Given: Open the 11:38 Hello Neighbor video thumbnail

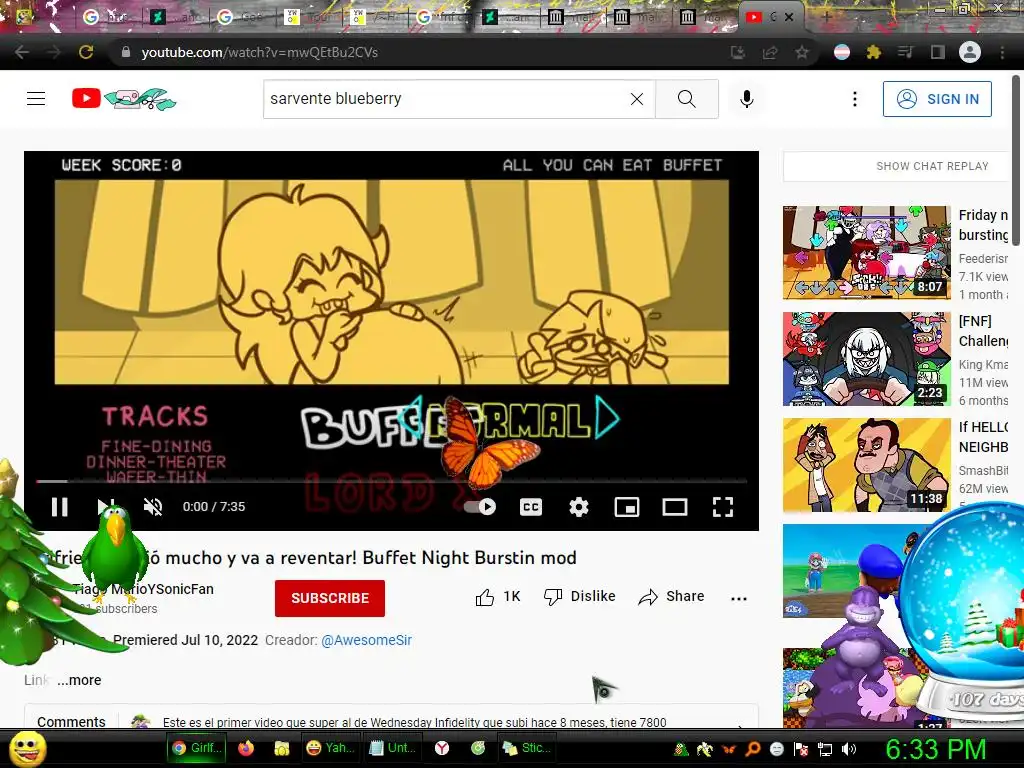Looking at the screenshot, I should [867, 465].
